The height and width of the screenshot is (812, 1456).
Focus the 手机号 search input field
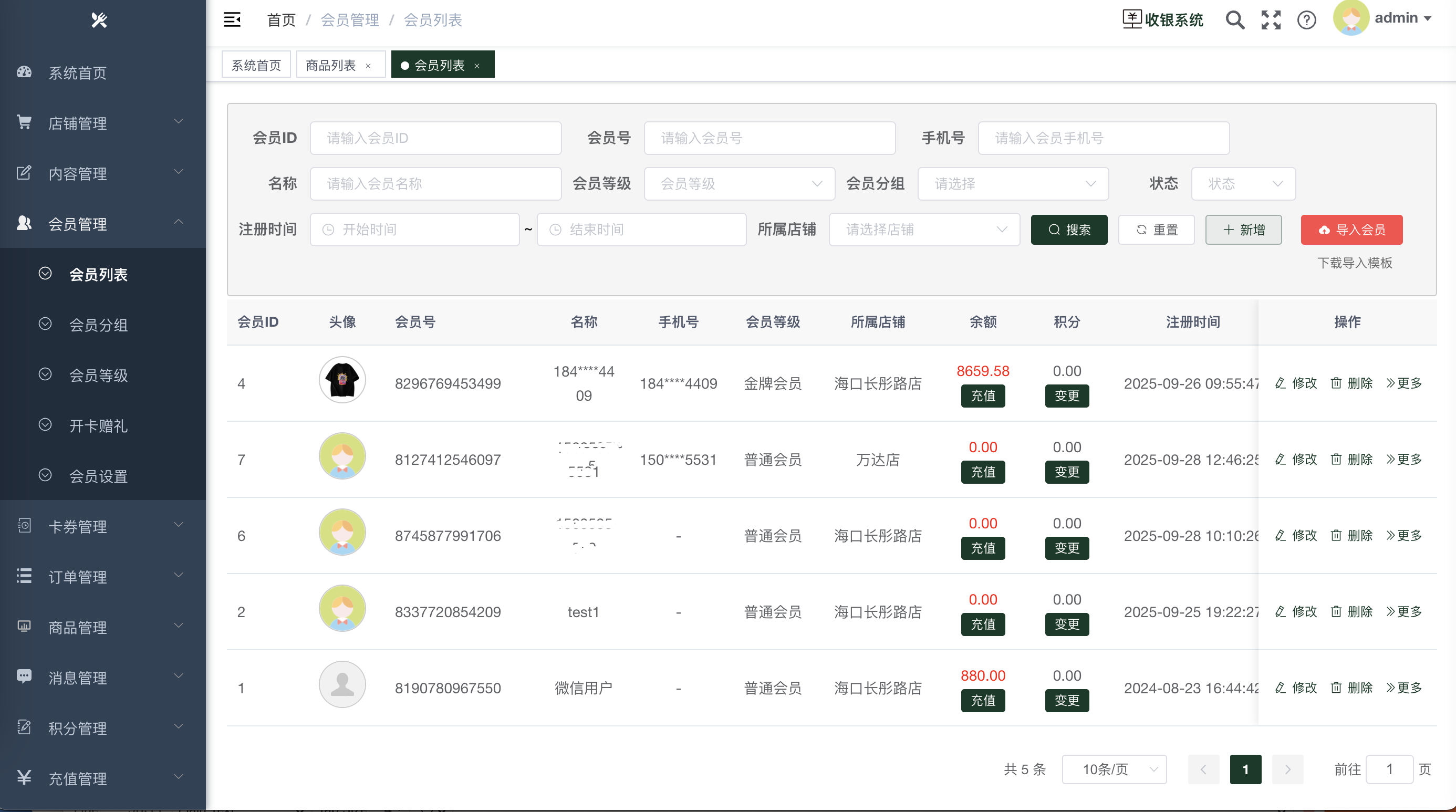tap(1104, 138)
